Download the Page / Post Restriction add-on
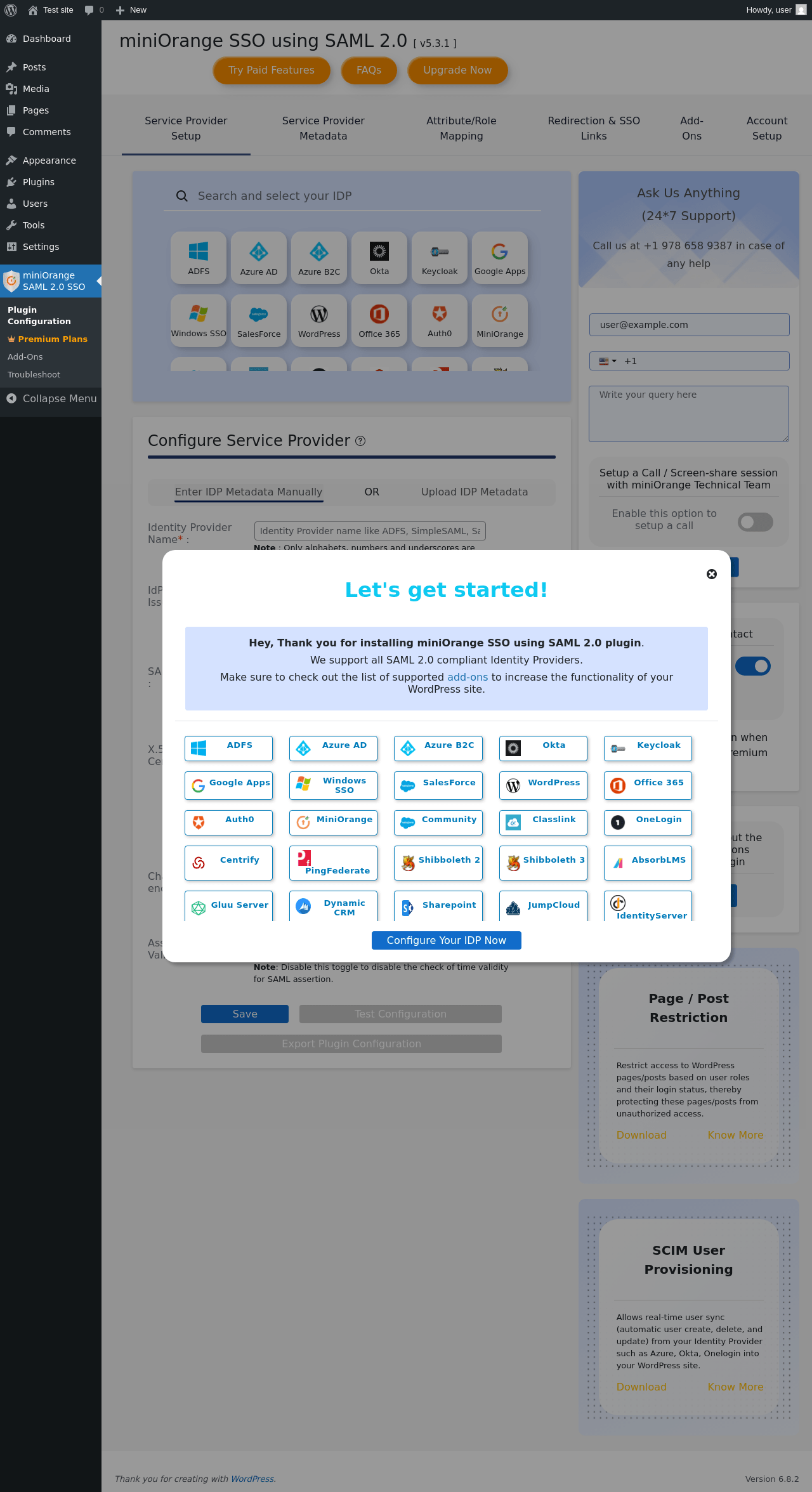 click(x=641, y=1135)
